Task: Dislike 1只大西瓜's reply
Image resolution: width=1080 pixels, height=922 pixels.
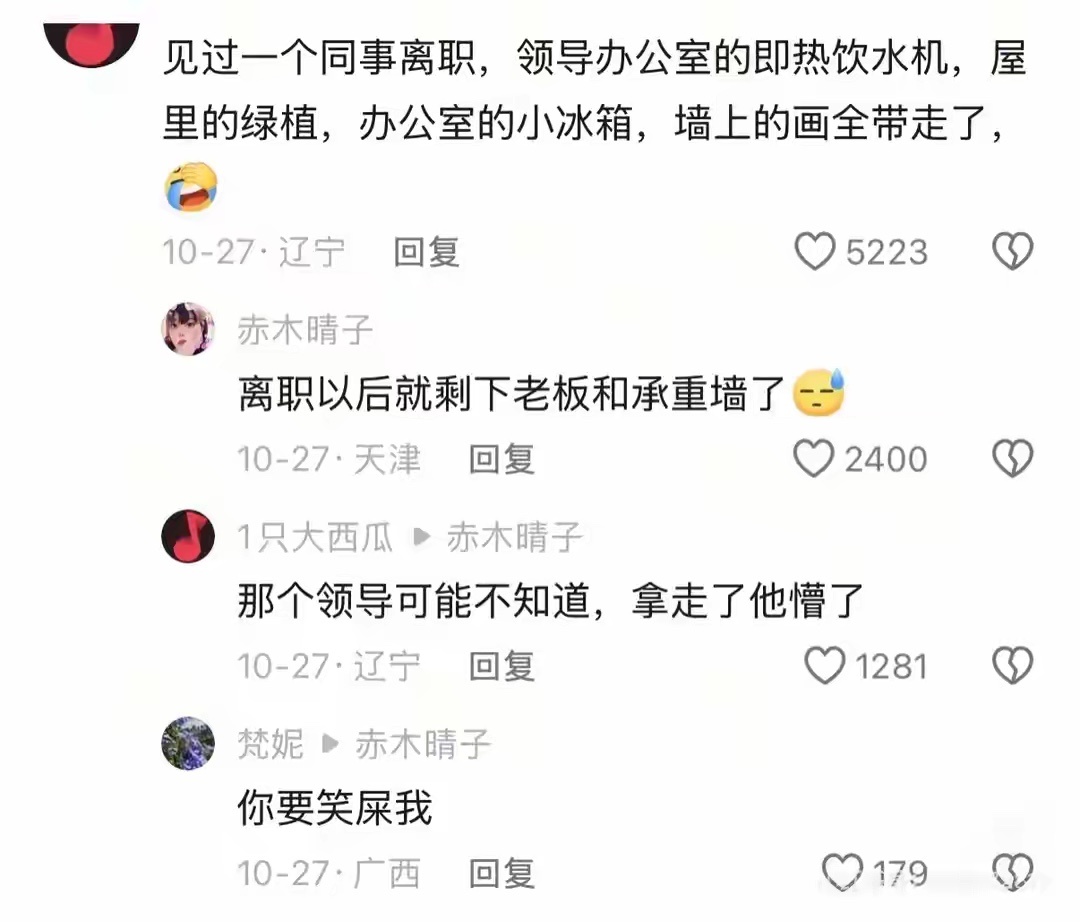Action: tap(1012, 666)
